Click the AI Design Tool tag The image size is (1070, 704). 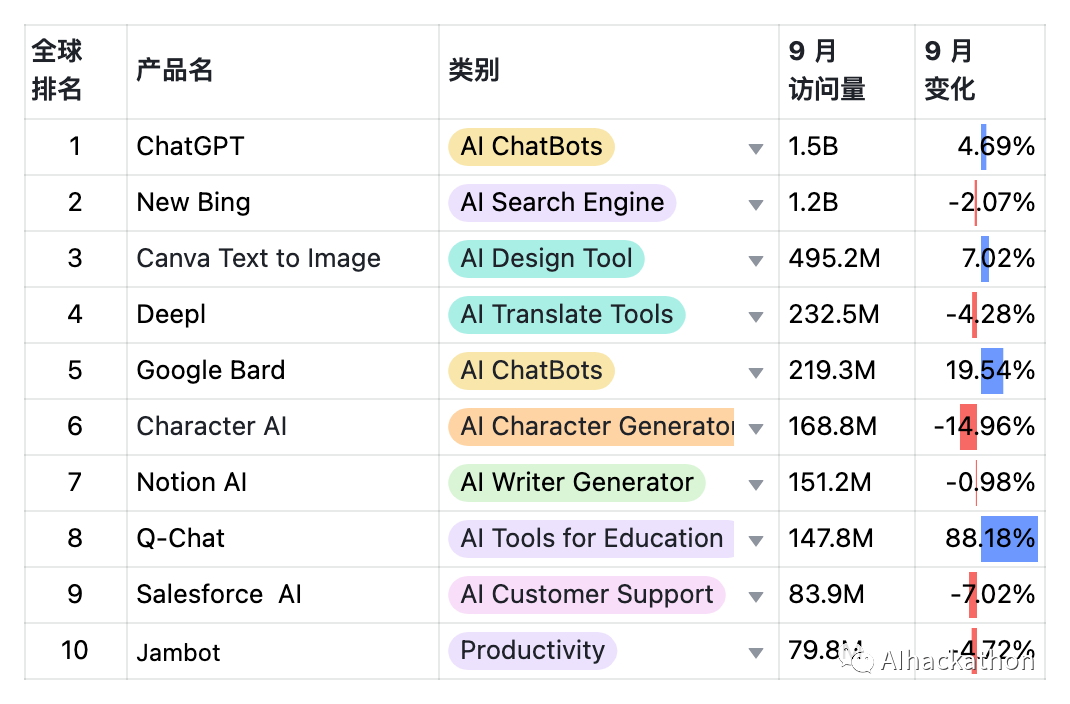tap(546, 259)
